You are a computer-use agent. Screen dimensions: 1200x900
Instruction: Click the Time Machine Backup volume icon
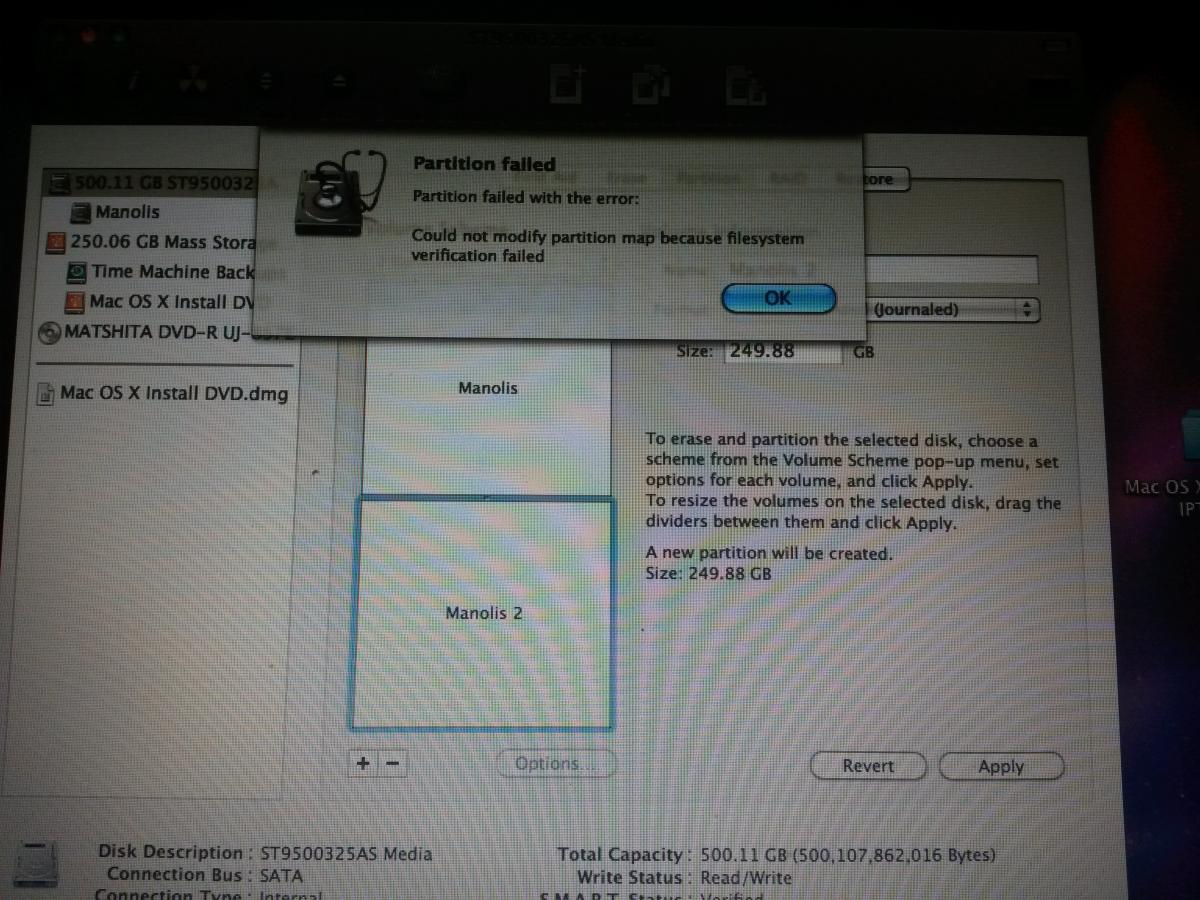(77, 272)
